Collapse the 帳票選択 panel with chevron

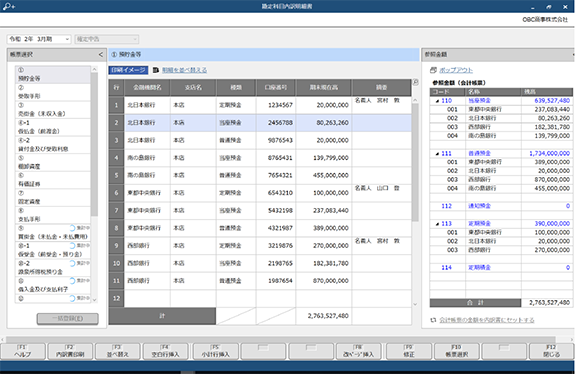point(100,55)
